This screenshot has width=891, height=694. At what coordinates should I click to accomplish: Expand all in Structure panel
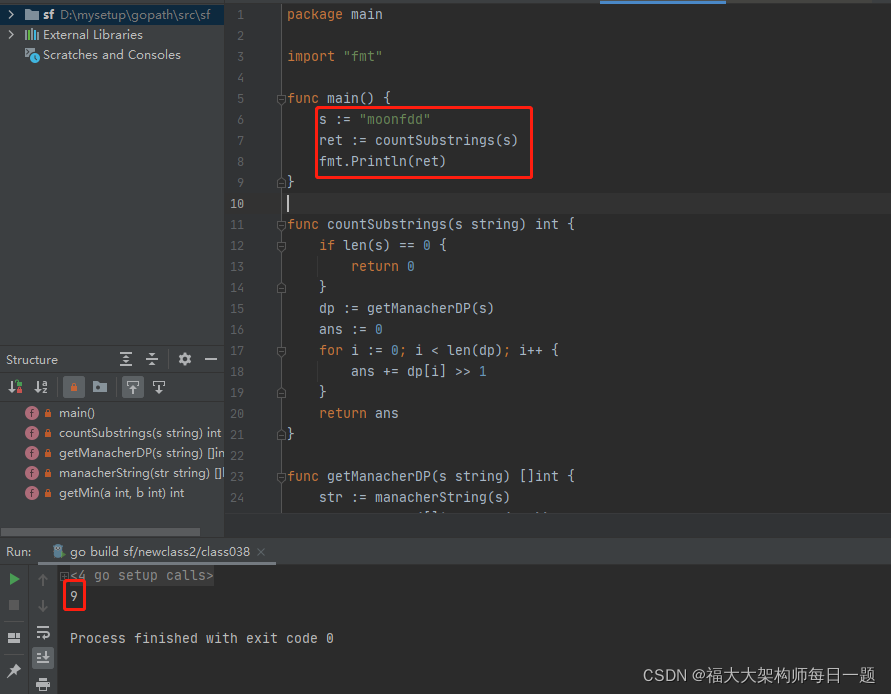(x=126, y=359)
